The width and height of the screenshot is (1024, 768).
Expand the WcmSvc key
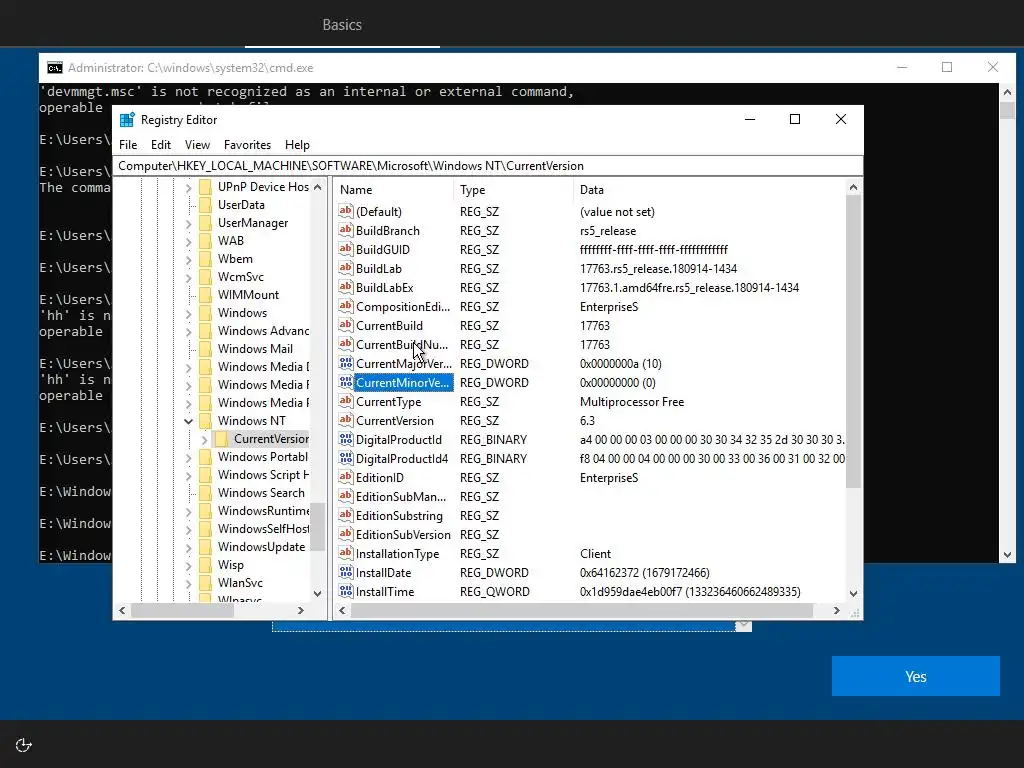click(x=188, y=277)
